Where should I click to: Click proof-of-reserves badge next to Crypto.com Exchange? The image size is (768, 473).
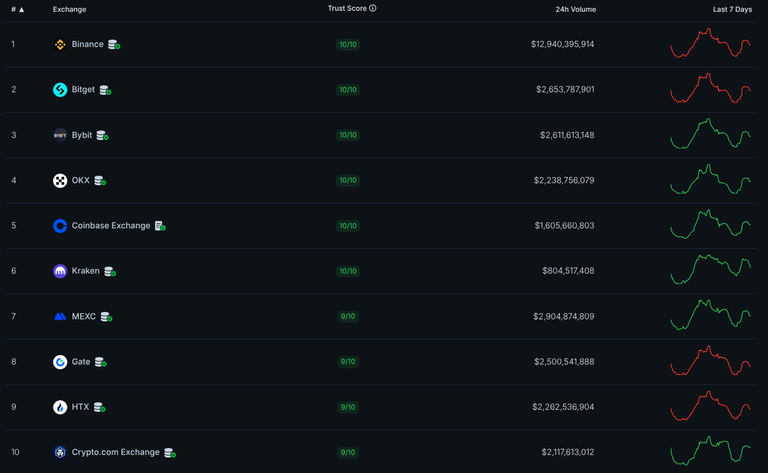[x=170, y=453]
